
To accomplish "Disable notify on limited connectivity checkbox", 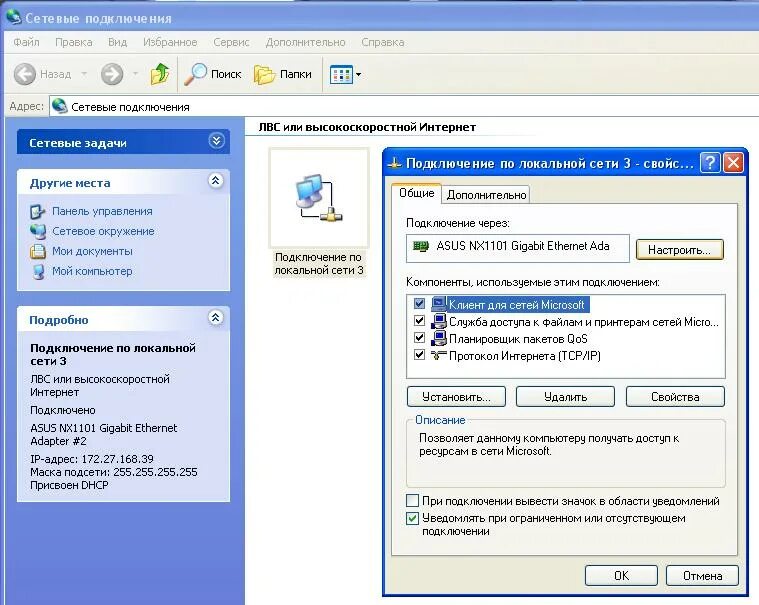I will [412, 518].
